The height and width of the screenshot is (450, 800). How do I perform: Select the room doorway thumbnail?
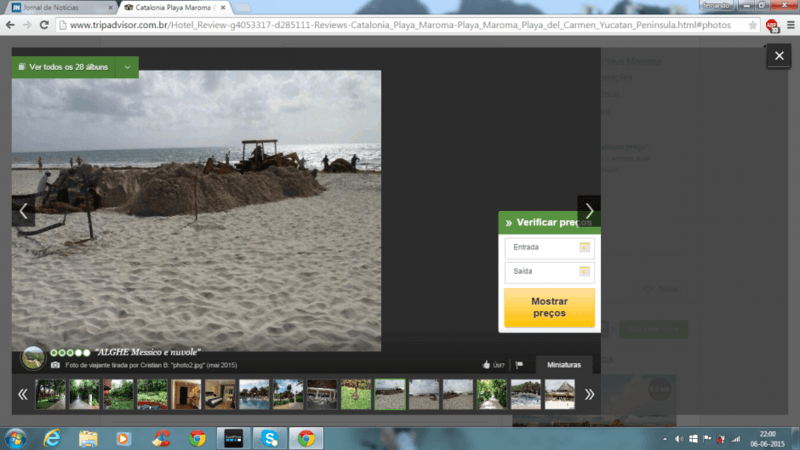click(x=186, y=394)
